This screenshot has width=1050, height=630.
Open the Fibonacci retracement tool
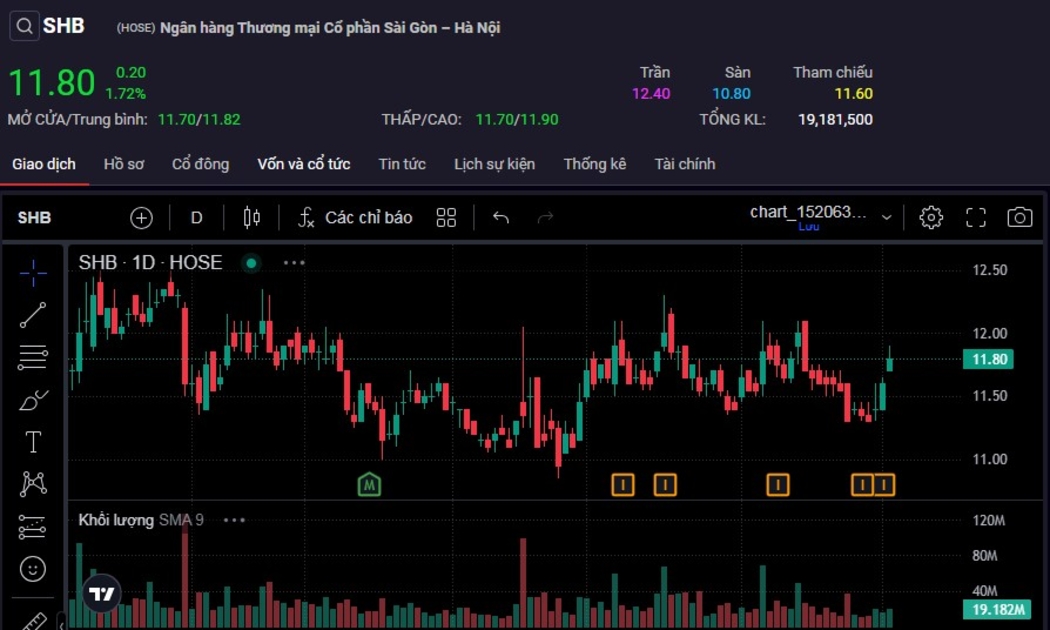33,357
